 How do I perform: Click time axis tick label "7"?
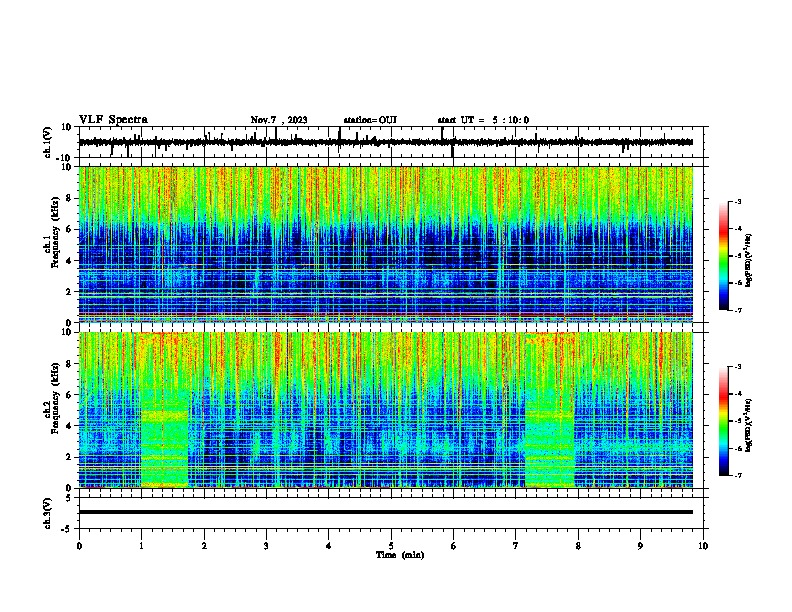click(516, 546)
